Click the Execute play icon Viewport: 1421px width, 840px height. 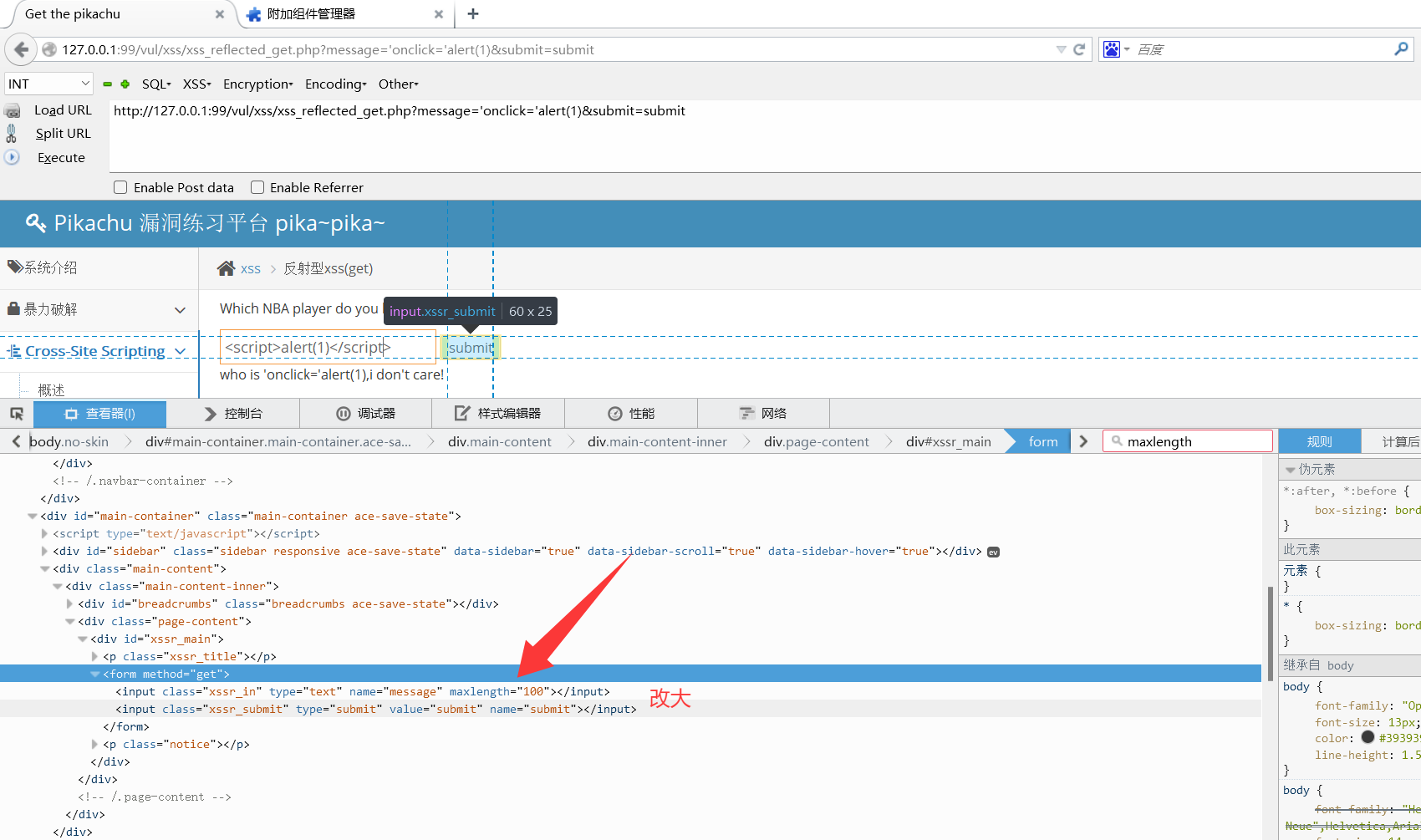pos(12,156)
